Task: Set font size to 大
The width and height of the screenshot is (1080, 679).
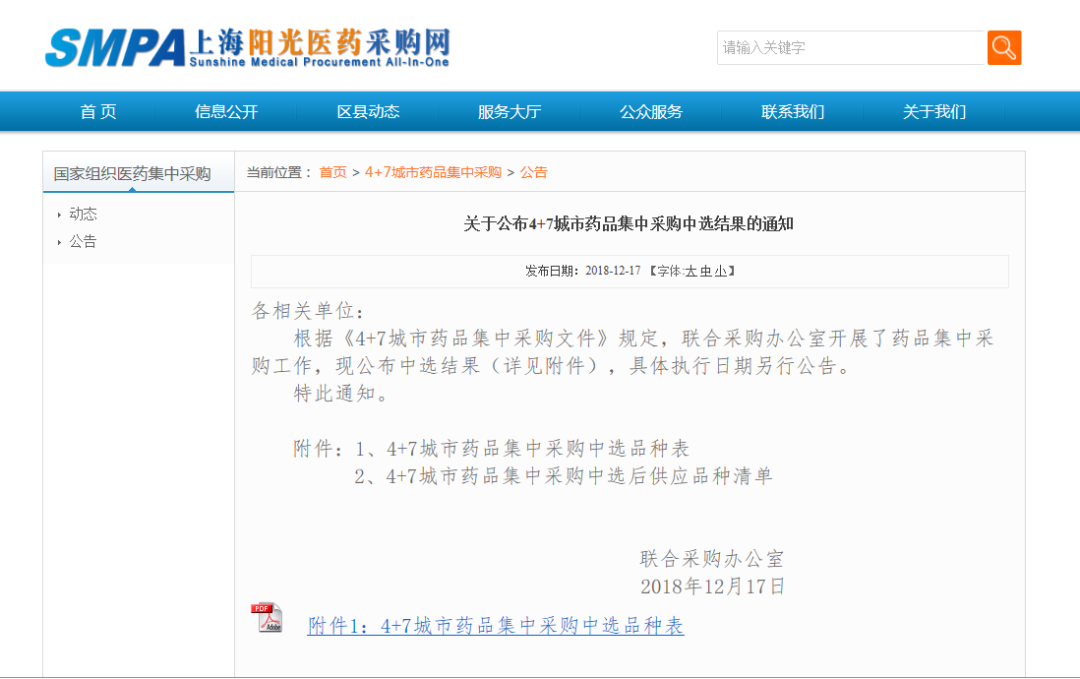Action: pos(690,271)
